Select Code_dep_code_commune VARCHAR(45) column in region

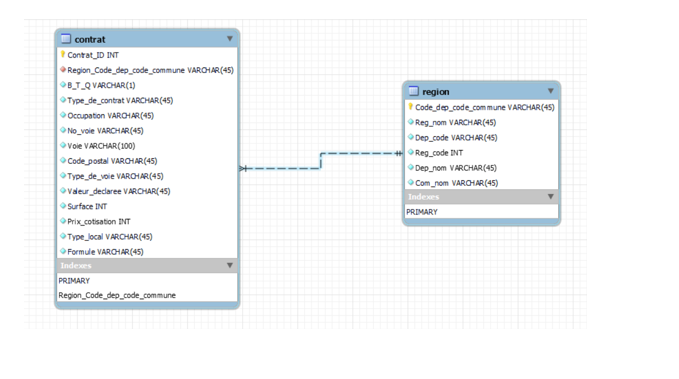(x=485, y=107)
